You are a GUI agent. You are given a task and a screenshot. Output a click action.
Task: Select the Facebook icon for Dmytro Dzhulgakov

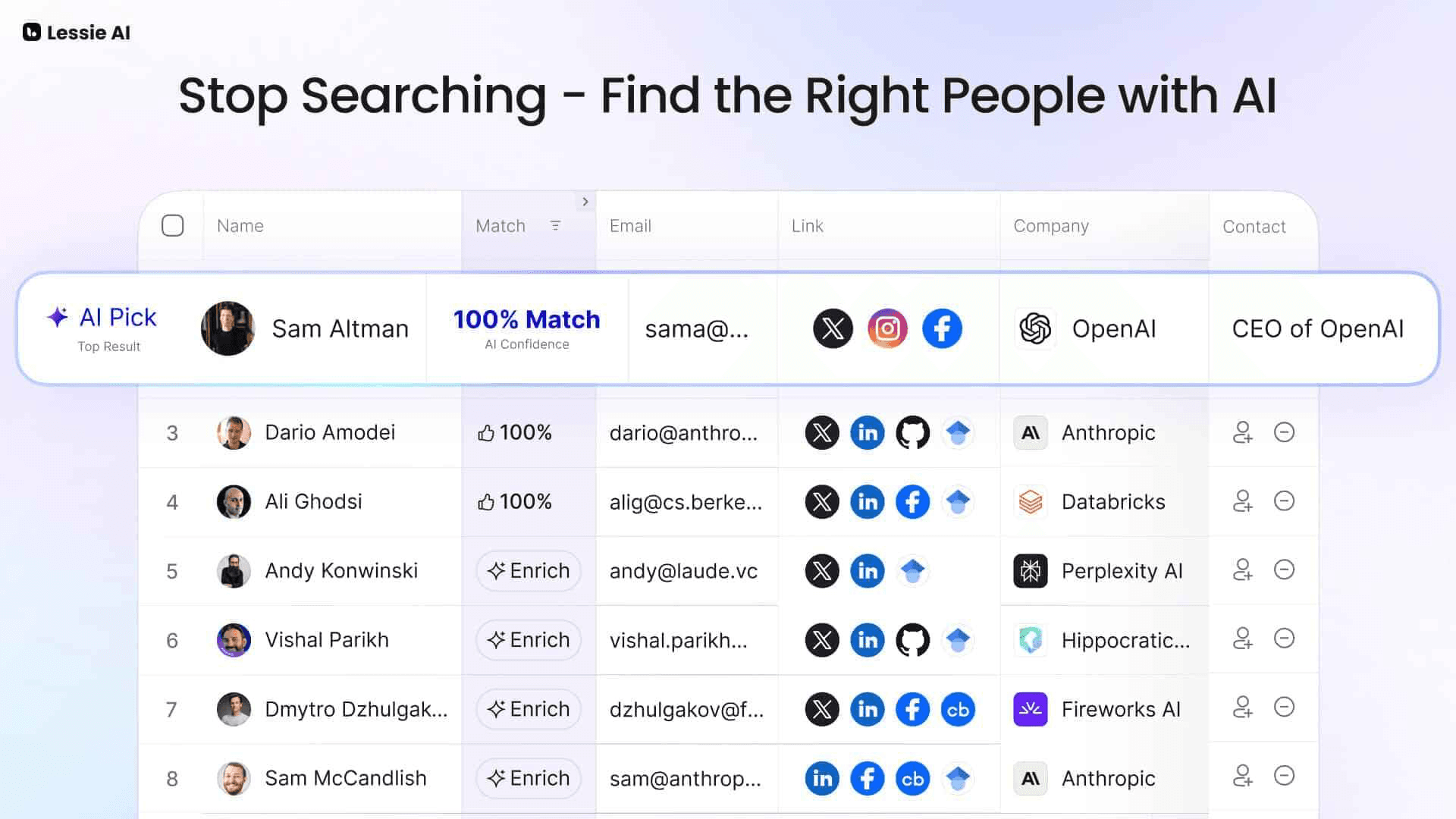point(913,709)
